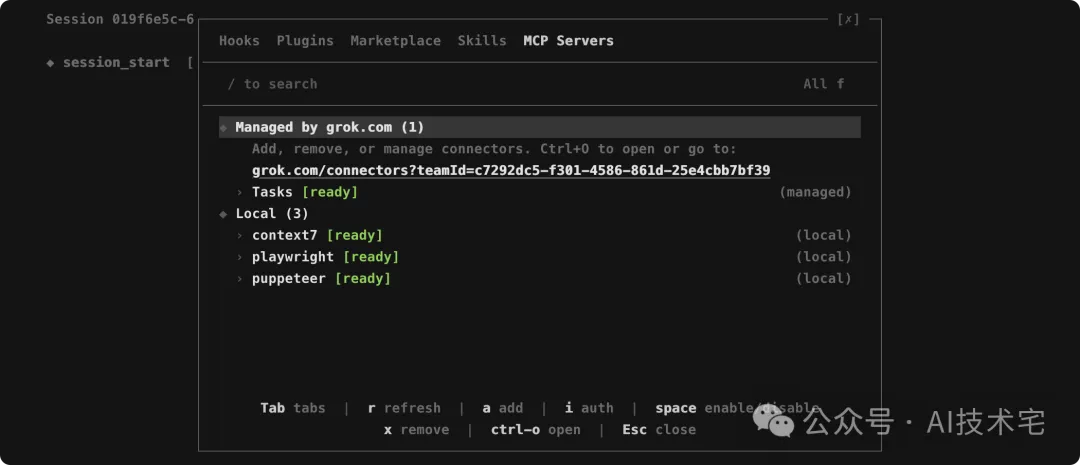Image resolution: width=1080 pixels, height=465 pixels.
Task: Click the 'i auth' shortcut hint
Action: (589, 408)
